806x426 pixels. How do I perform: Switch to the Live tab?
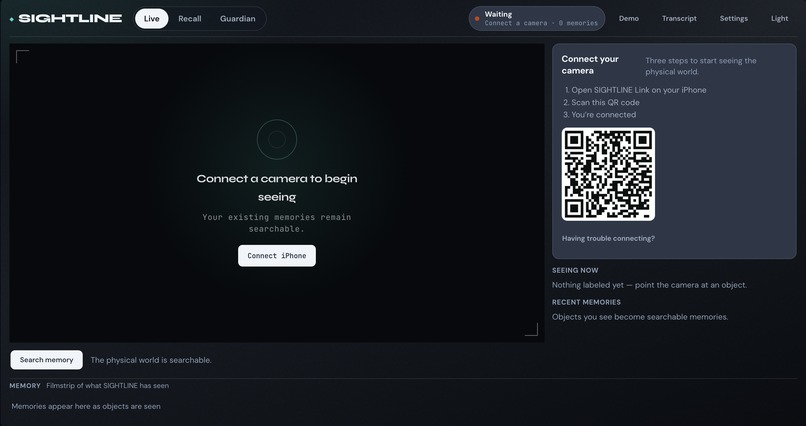[x=152, y=18]
